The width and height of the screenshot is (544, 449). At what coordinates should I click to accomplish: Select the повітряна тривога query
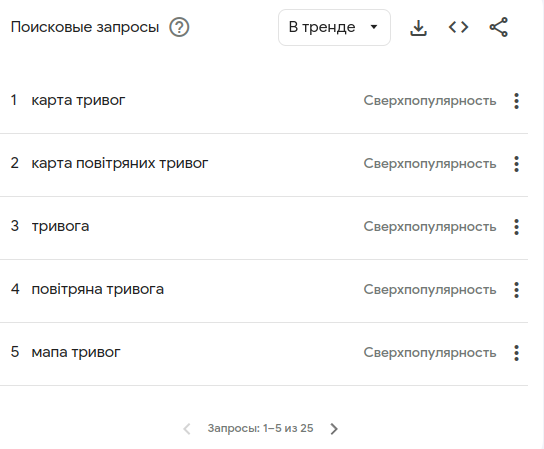pyautogui.click(x=97, y=289)
